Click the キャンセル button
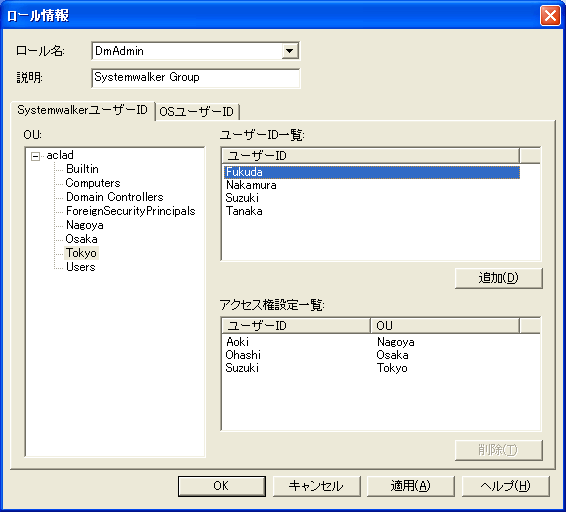 click(316, 486)
